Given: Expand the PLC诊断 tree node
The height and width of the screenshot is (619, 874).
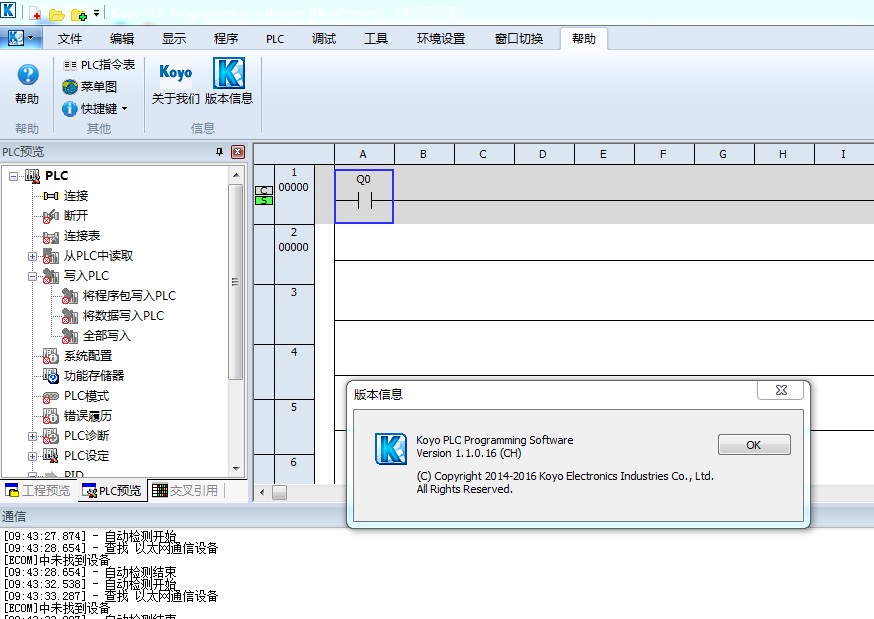Looking at the screenshot, I should tap(33, 436).
